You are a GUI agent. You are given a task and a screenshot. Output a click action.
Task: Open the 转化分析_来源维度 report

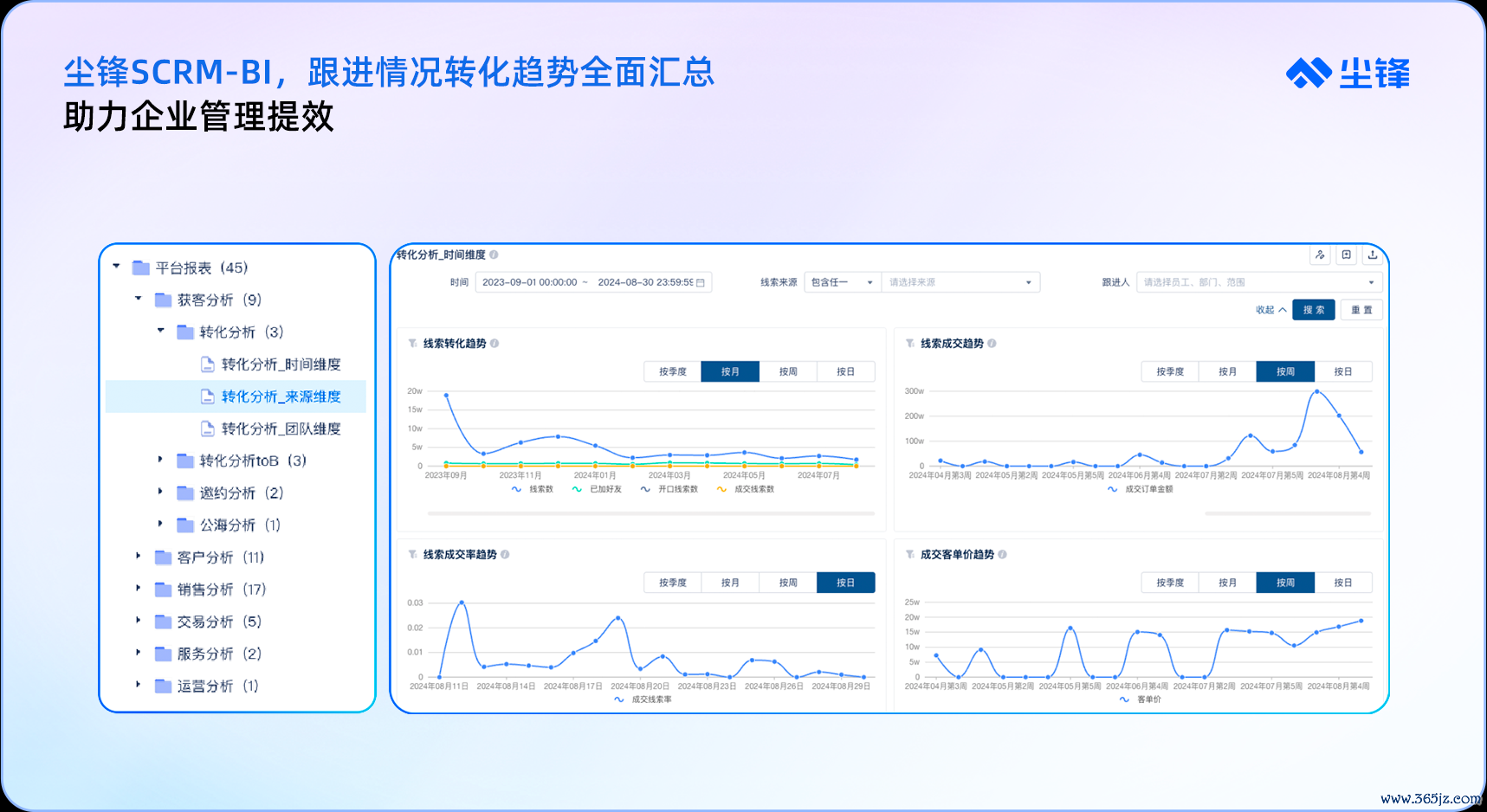(x=236, y=396)
